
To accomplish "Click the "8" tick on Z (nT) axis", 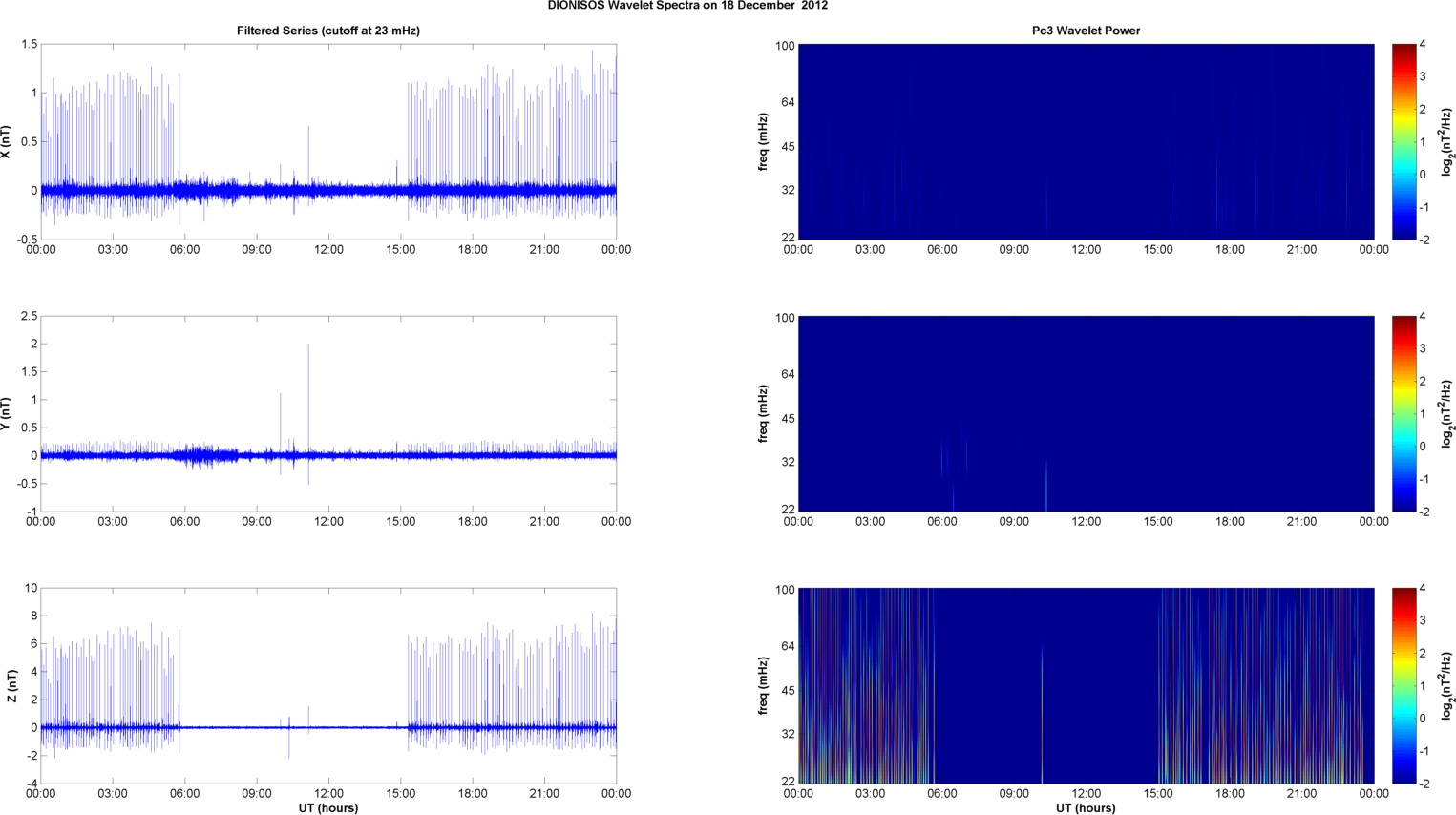I will pos(34,616).
